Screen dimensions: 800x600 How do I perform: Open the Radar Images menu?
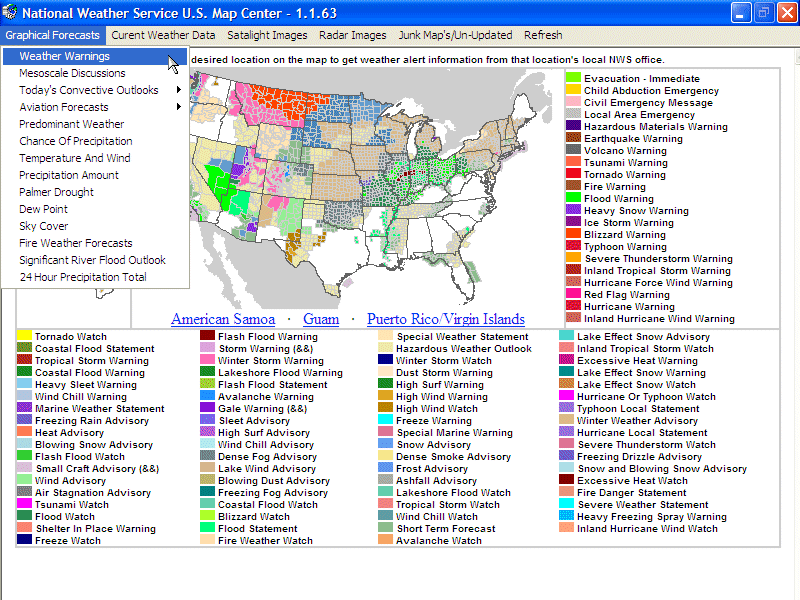(x=352, y=35)
